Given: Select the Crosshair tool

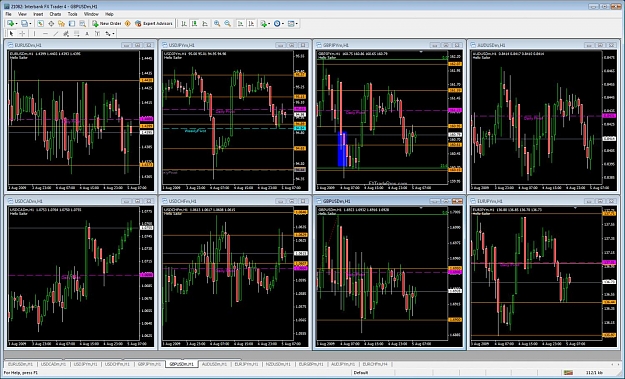Looking at the screenshot, I should coord(22,34).
